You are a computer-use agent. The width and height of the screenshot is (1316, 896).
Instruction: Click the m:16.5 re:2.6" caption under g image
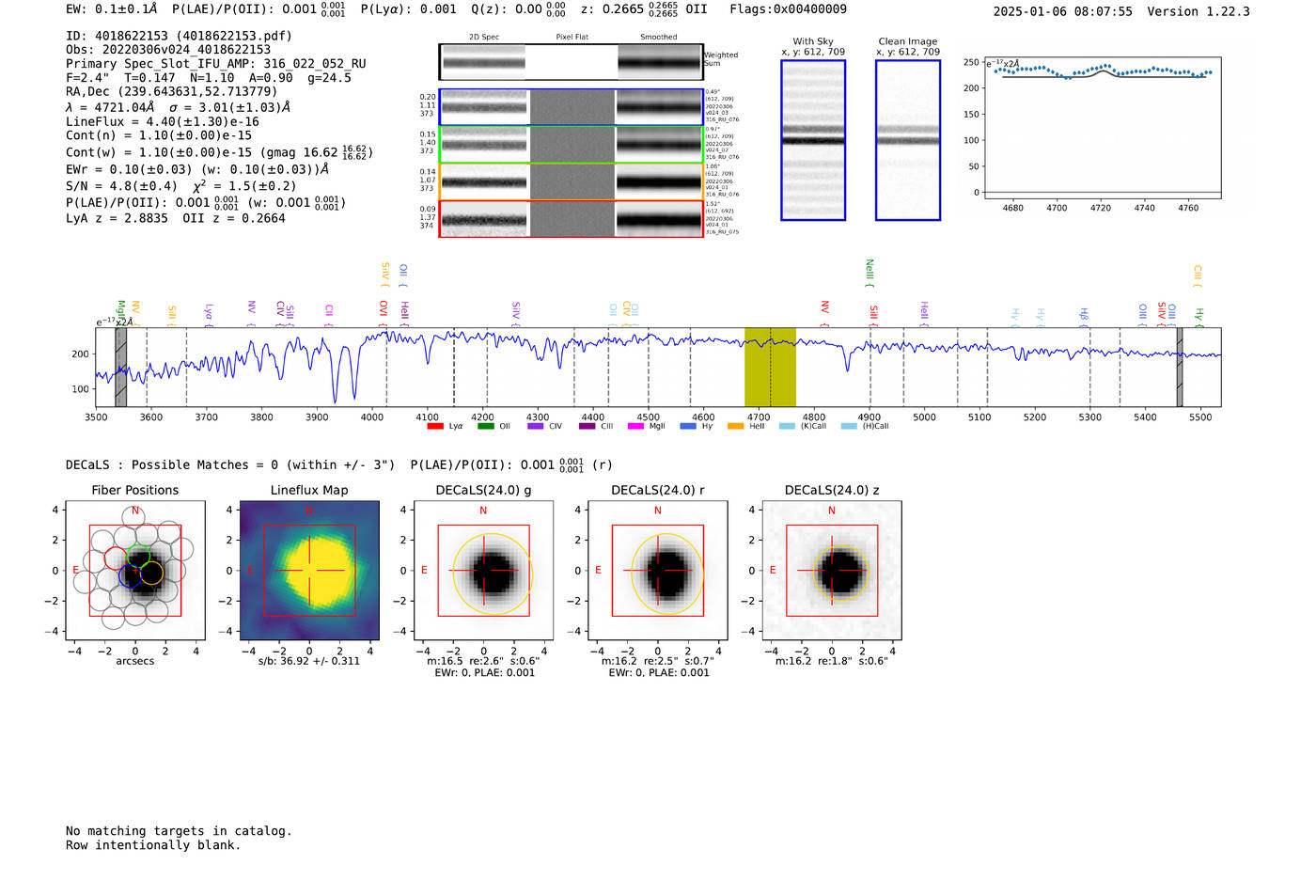click(483, 661)
